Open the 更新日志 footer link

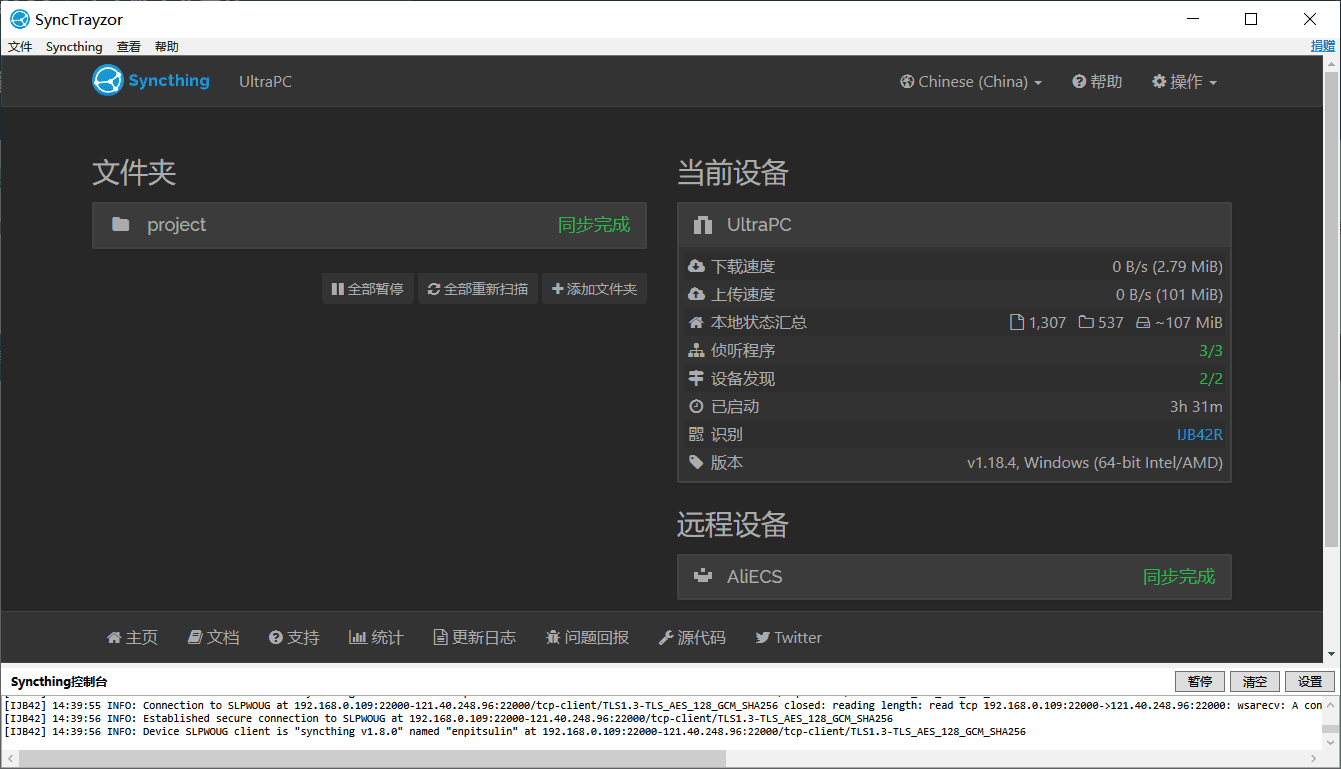click(x=475, y=638)
